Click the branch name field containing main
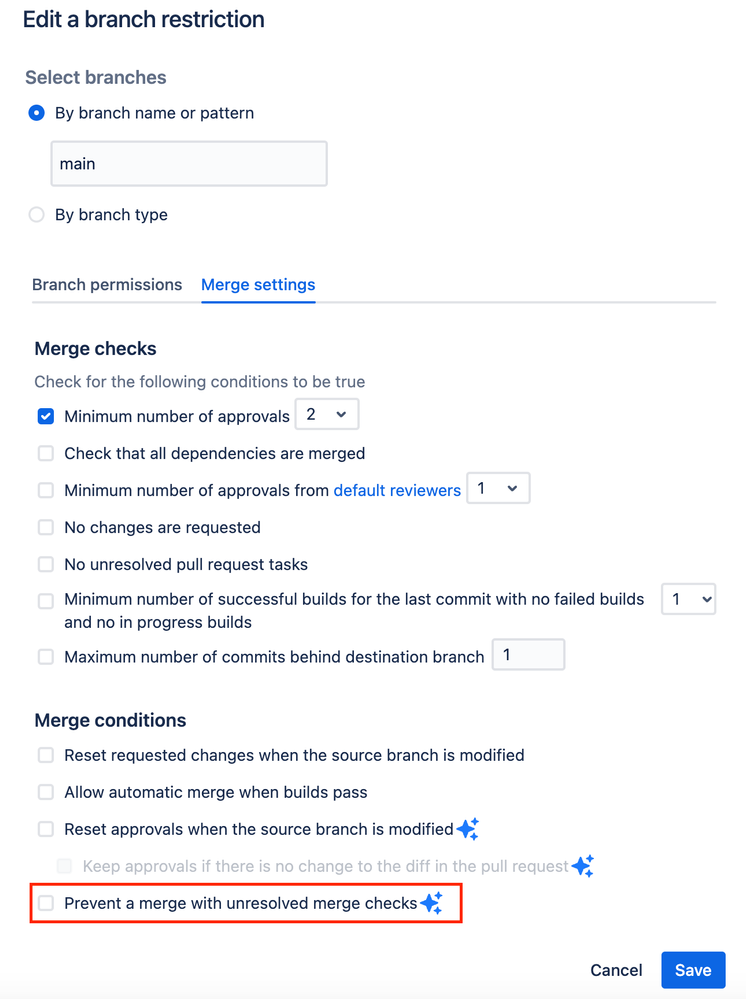The width and height of the screenshot is (746, 999). [188, 163]
